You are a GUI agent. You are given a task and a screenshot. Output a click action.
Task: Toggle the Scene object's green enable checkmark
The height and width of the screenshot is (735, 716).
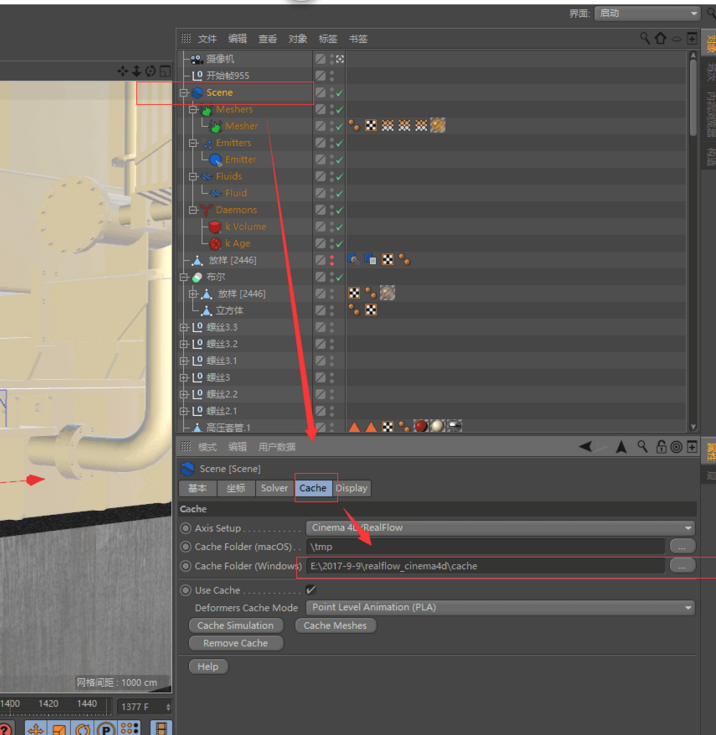(x=340, y=93)
